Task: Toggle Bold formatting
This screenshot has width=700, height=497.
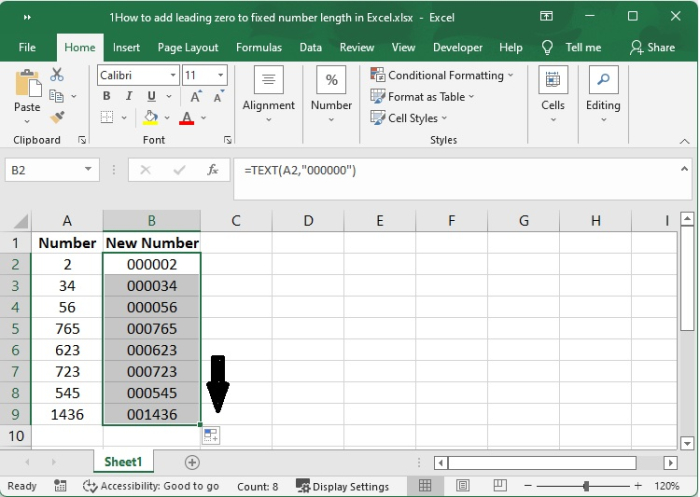Action: pos(107,96)
